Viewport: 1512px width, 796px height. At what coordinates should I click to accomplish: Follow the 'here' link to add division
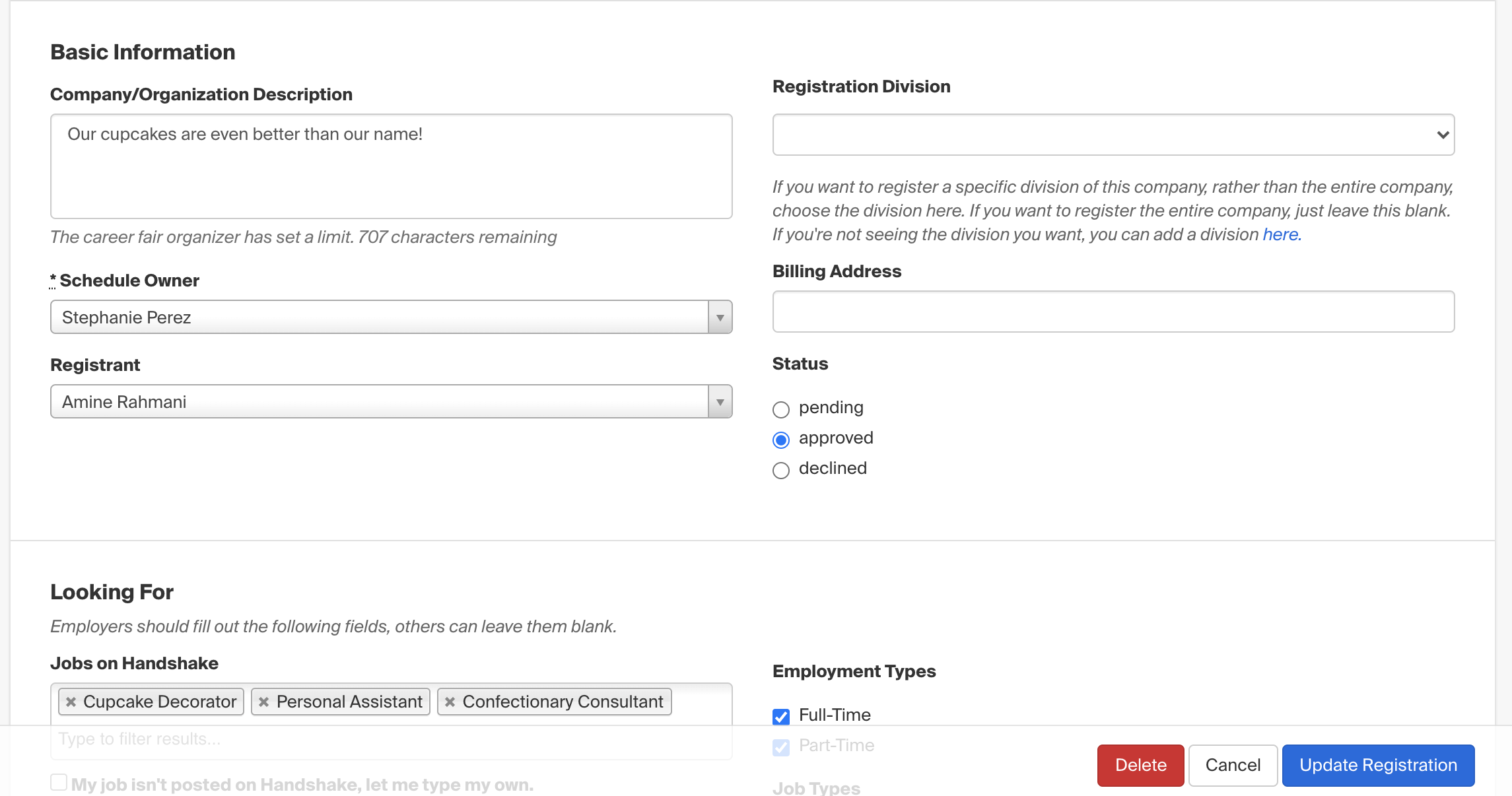[1280, 234]
